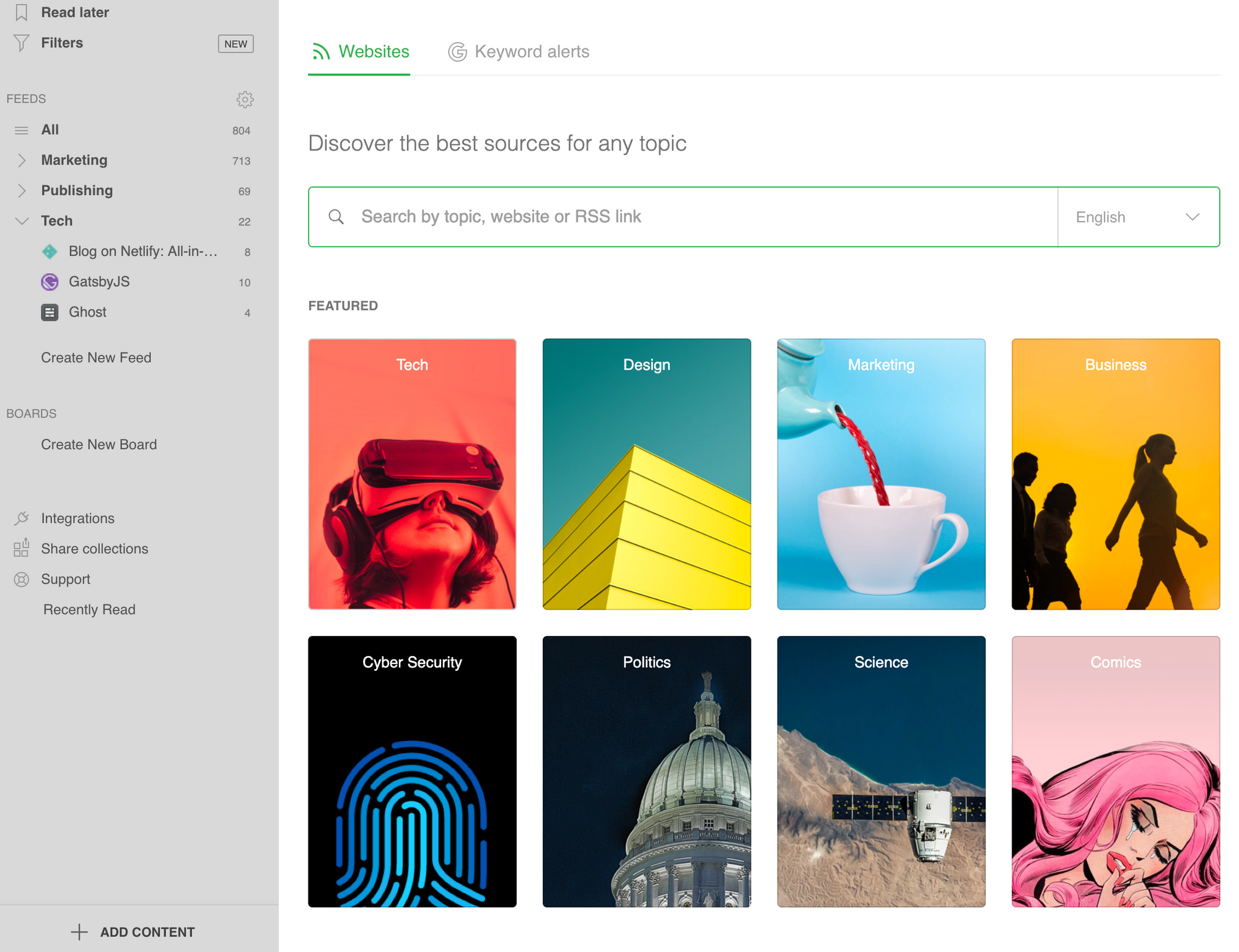This screenshot has width=1239, height=952.
Task: Click the Filters funnel icon
Action: pos(22,43)
